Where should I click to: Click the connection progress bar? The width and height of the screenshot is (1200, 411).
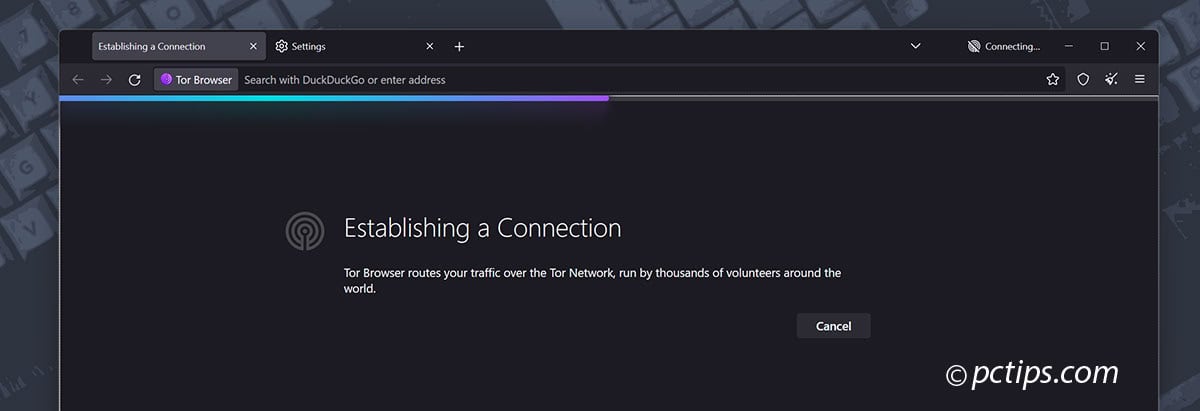pos(334,98)
